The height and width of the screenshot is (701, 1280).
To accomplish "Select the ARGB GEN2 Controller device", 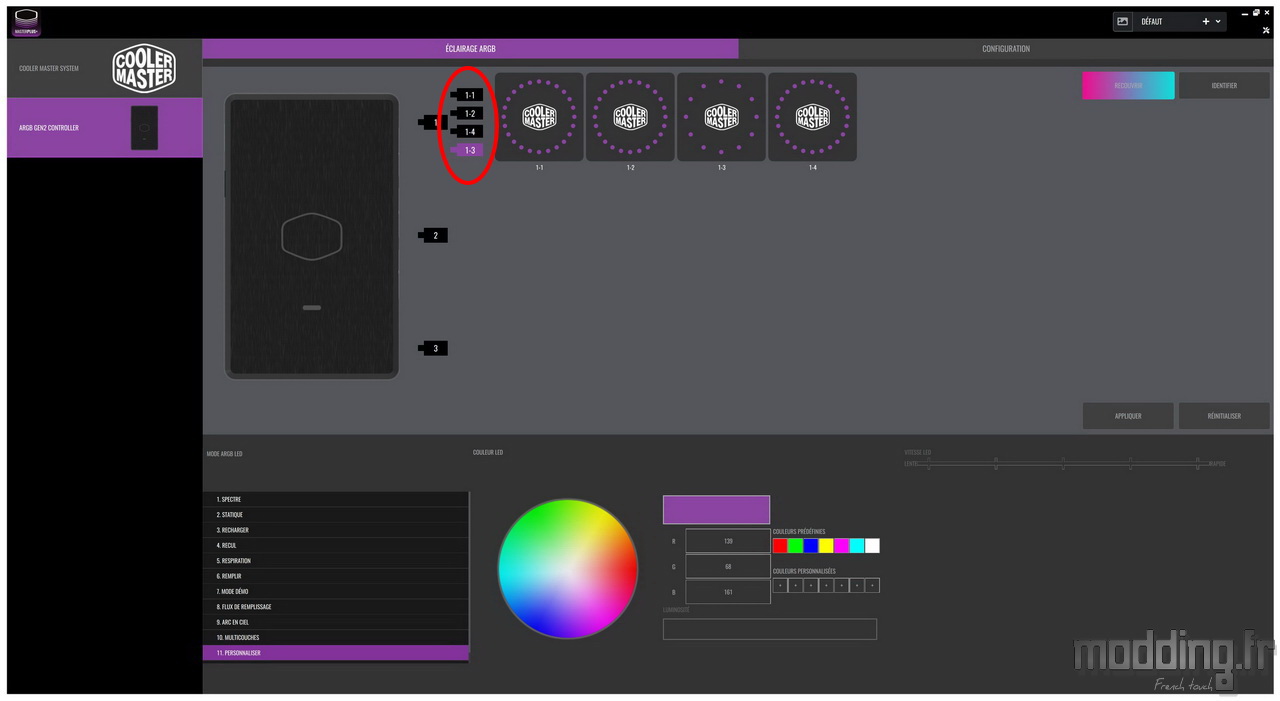I will 105,128.
